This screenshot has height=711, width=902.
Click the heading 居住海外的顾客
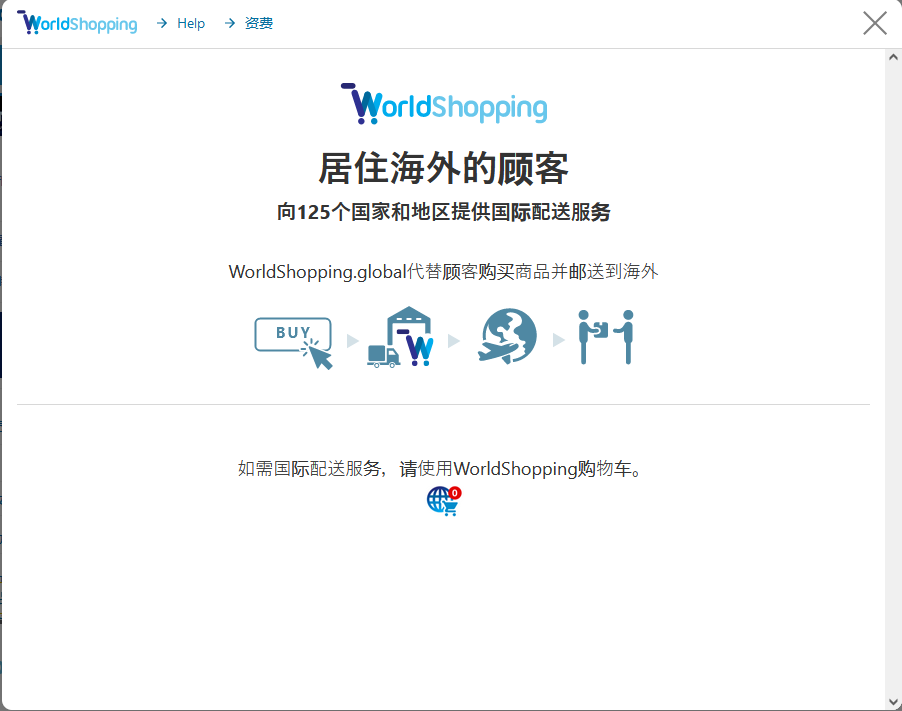point(444,169)
